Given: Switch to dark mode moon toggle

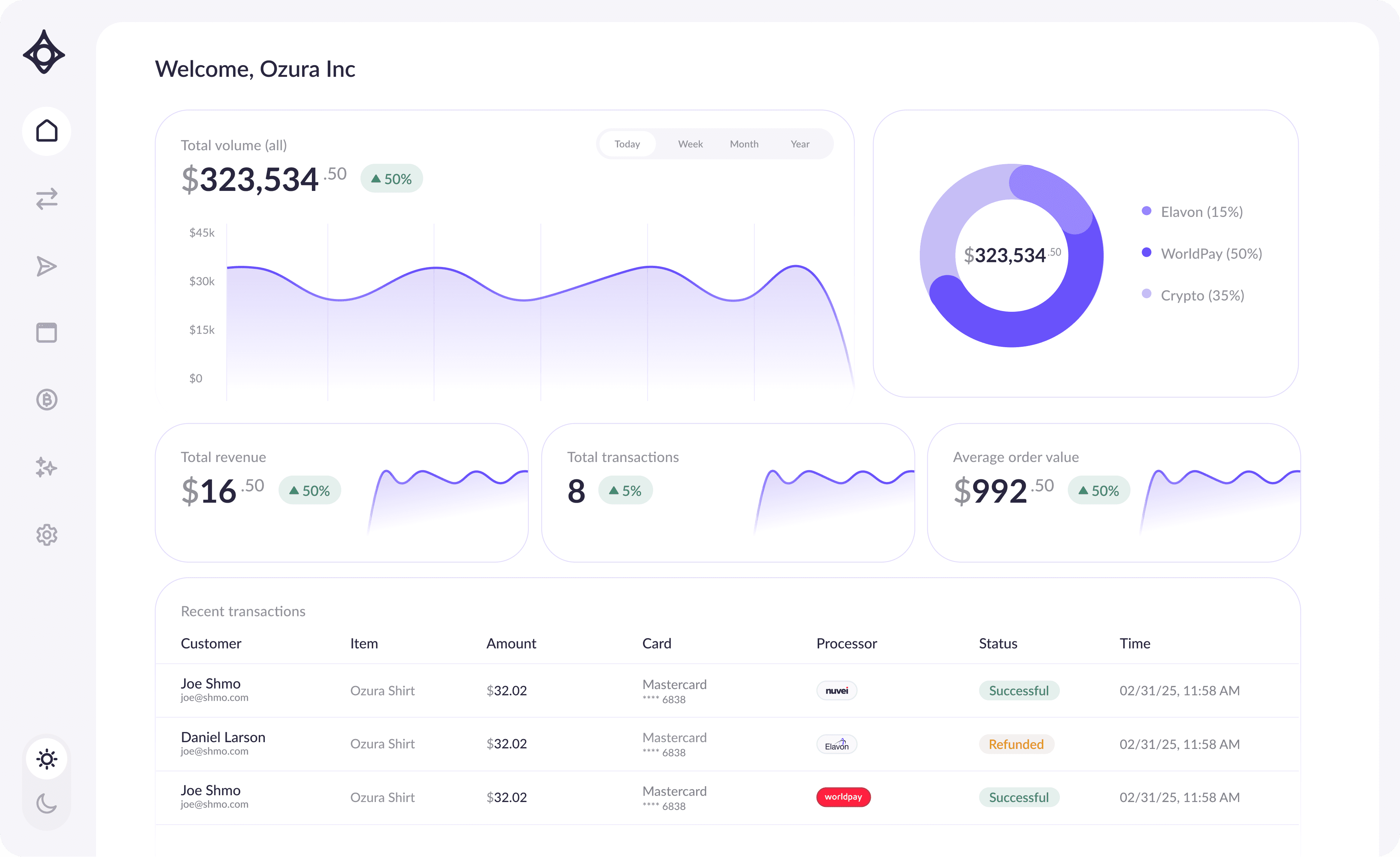Looking at the screenshot, I should pos(47,803).
